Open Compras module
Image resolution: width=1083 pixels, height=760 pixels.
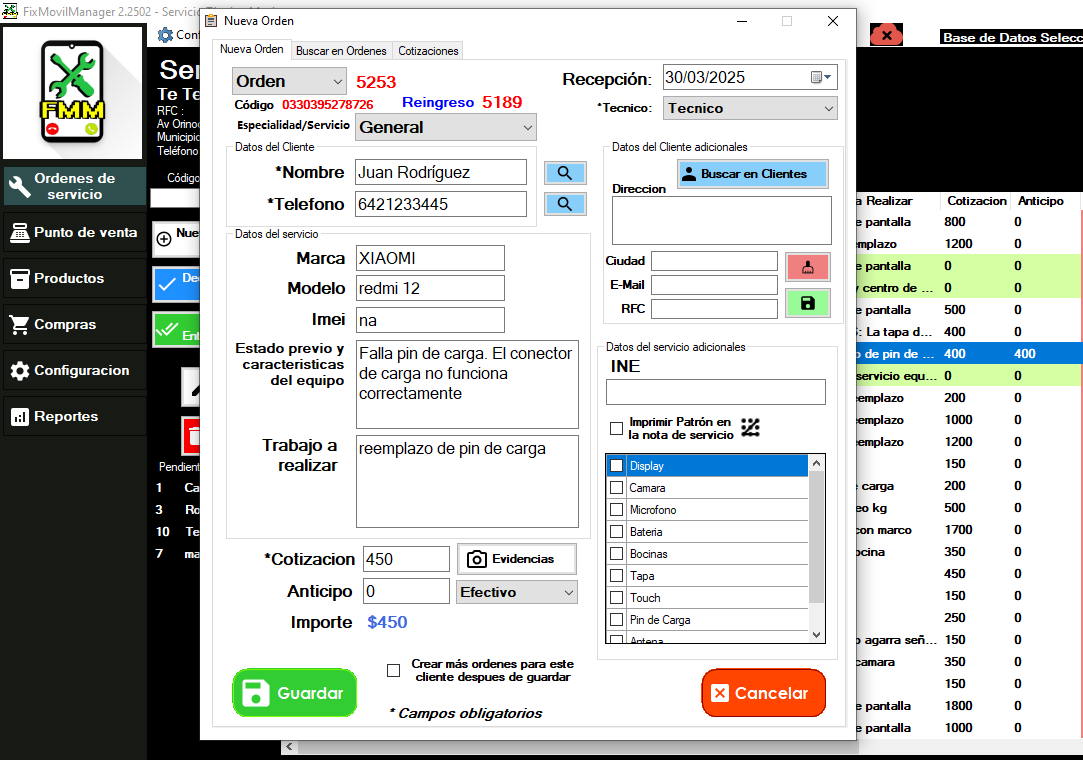coord(75,324)
